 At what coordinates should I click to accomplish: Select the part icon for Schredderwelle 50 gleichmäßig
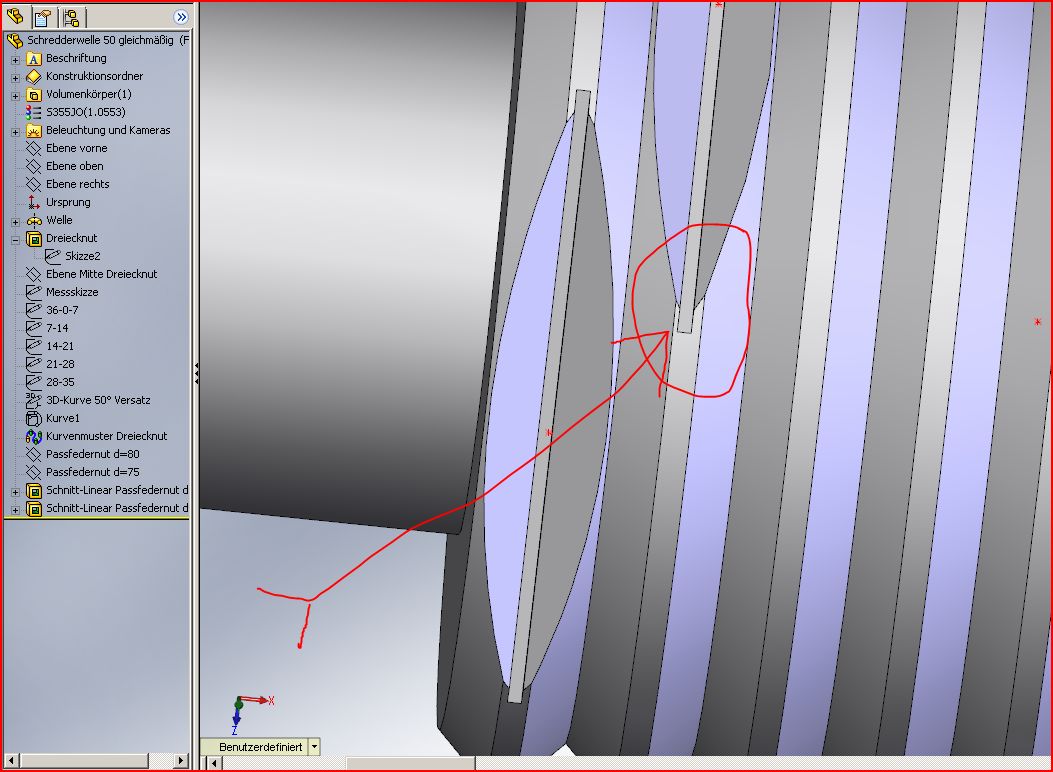click(15, 40)
